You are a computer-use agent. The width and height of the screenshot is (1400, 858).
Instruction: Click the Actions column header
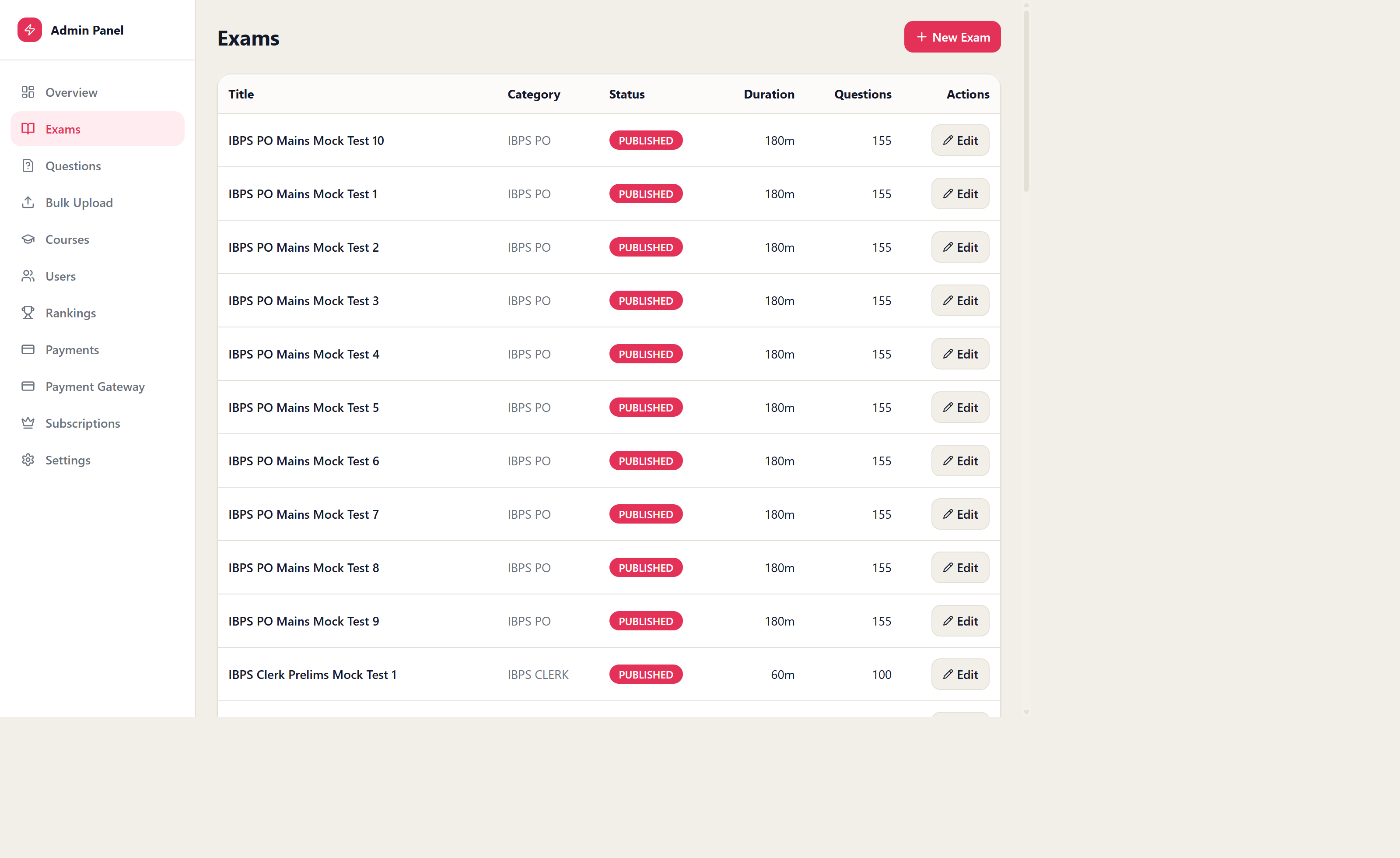tap(968, 95)
